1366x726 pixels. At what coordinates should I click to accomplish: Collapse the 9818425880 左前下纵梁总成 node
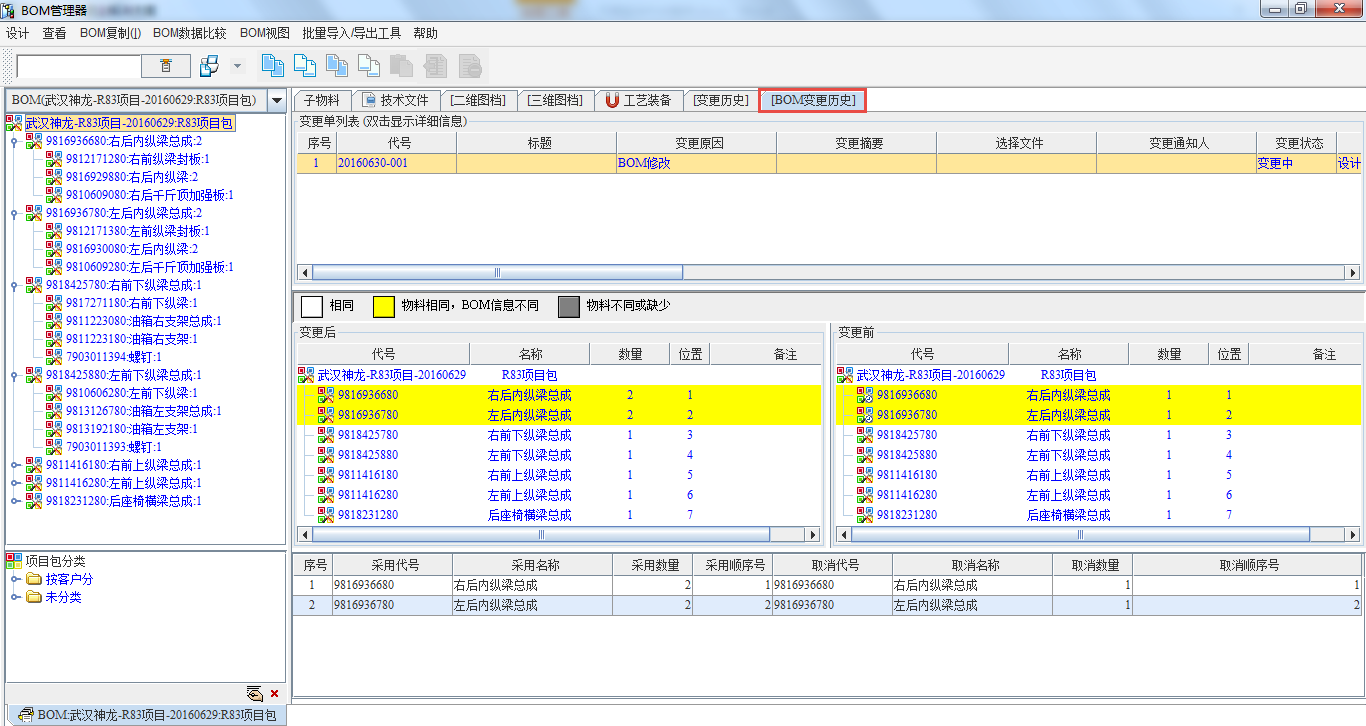click(14, 375)
